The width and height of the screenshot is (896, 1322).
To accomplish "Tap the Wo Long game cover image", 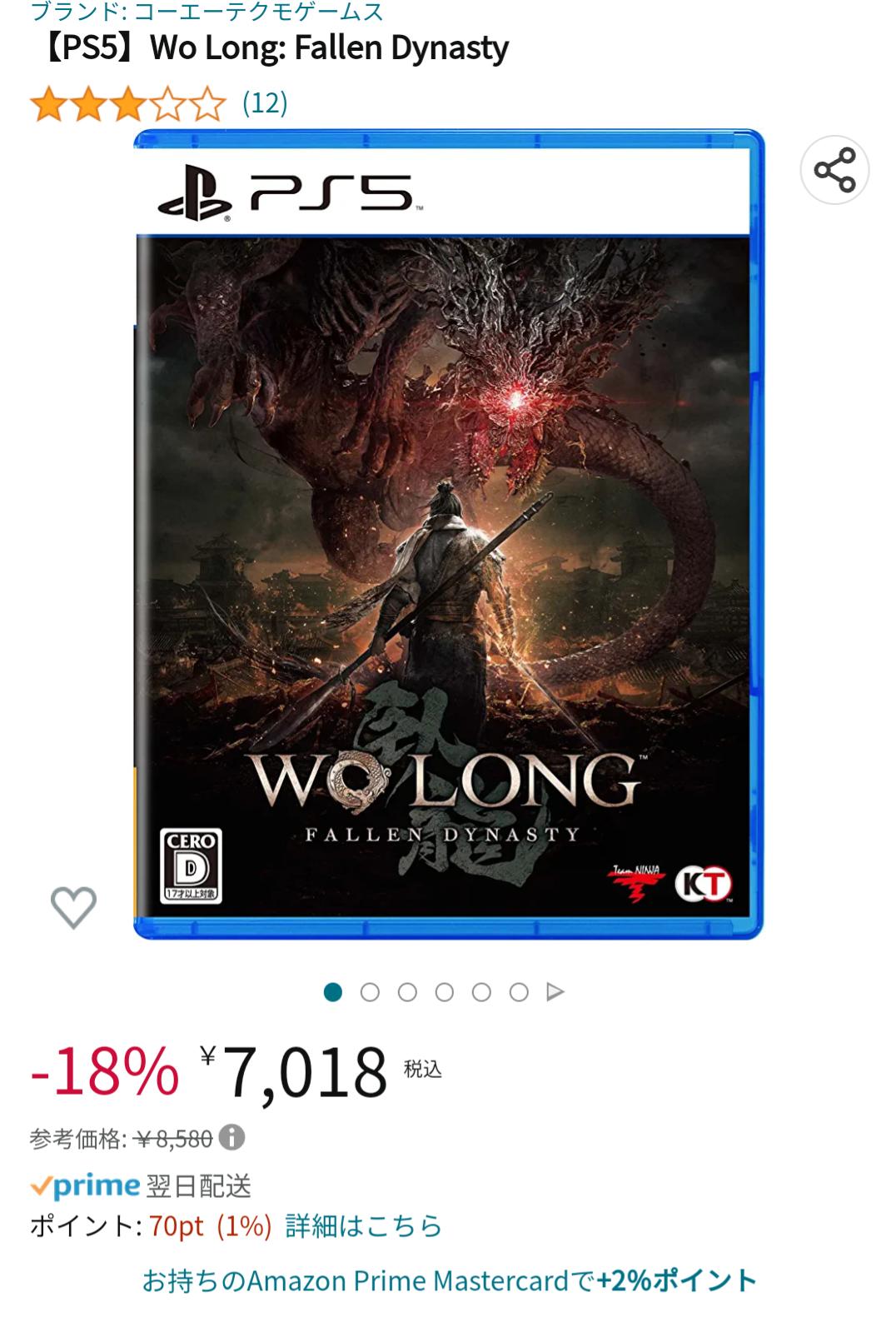I will point(449,534).
